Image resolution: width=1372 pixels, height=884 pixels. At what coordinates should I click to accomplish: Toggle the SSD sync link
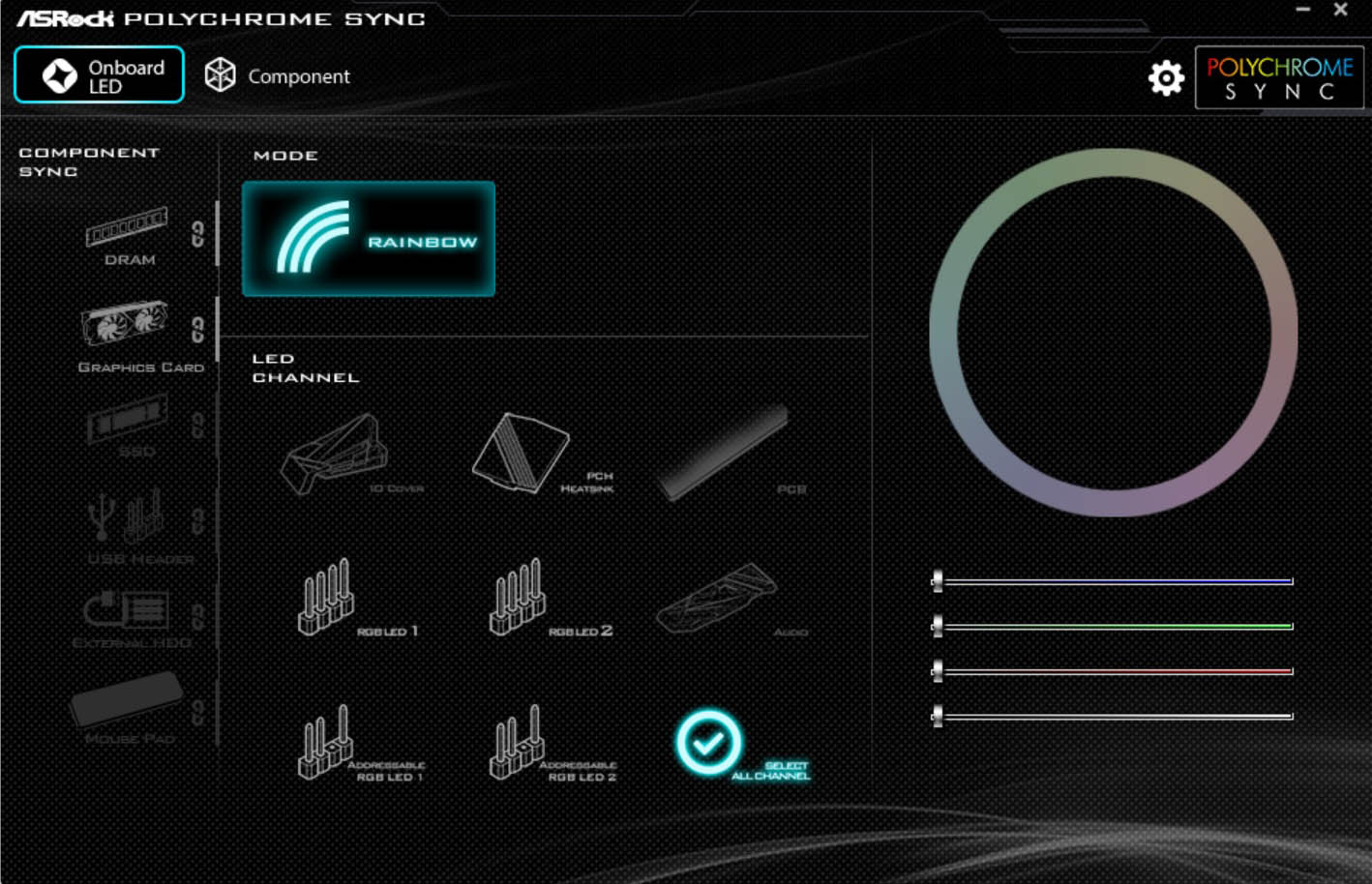click(x=197, y=425)
